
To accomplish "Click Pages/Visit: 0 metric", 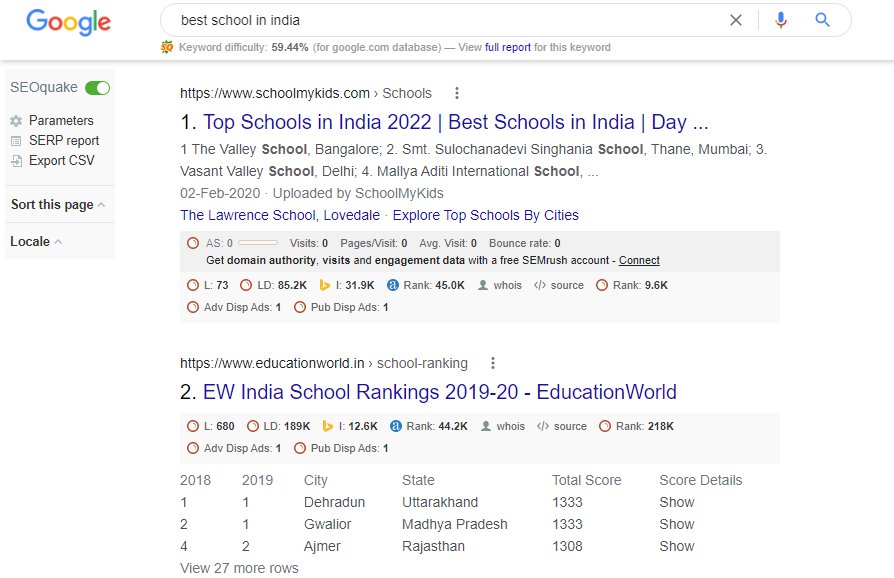I will [x=373, y=243].
